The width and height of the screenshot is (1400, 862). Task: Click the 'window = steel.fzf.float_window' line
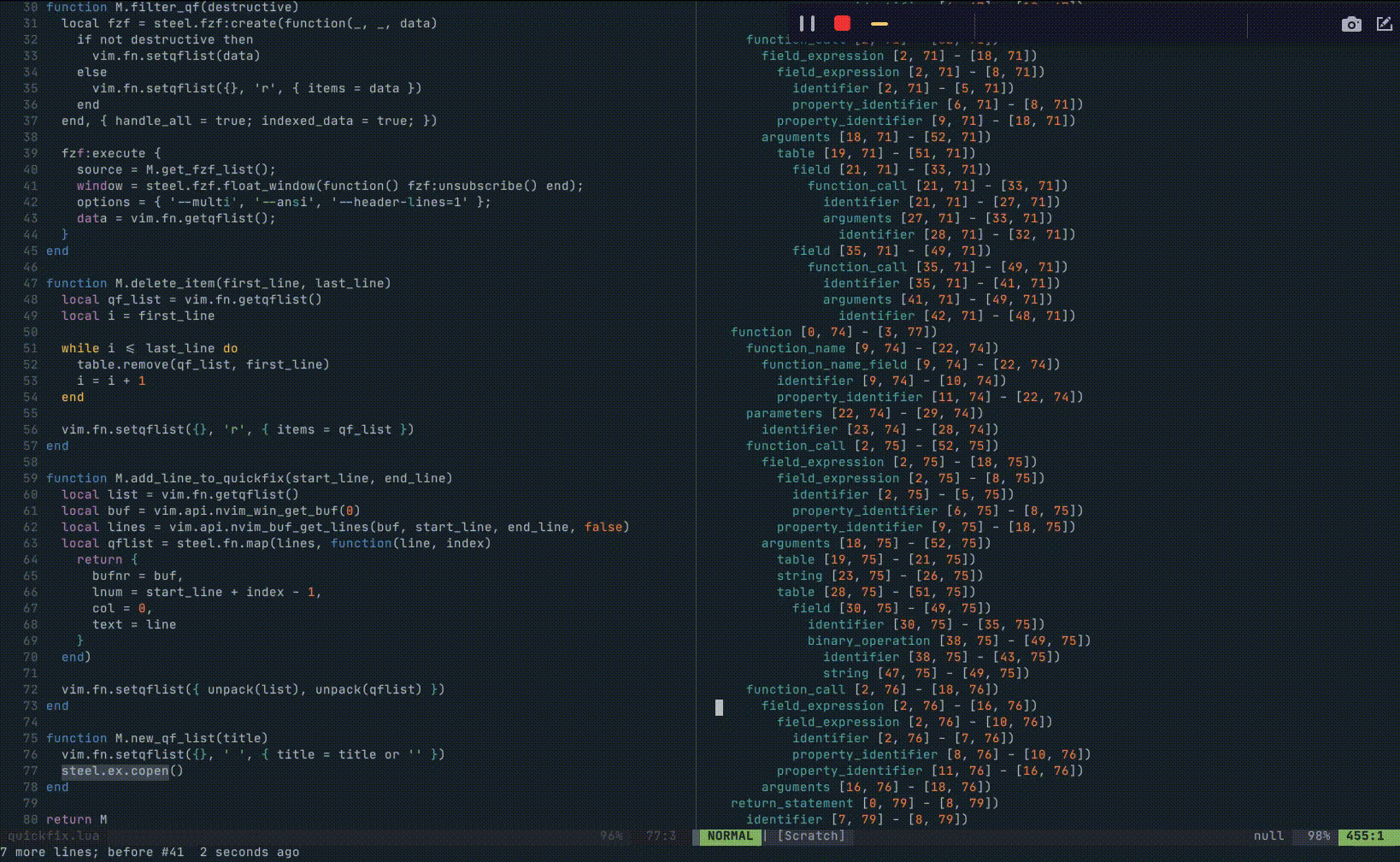(330, 186)
